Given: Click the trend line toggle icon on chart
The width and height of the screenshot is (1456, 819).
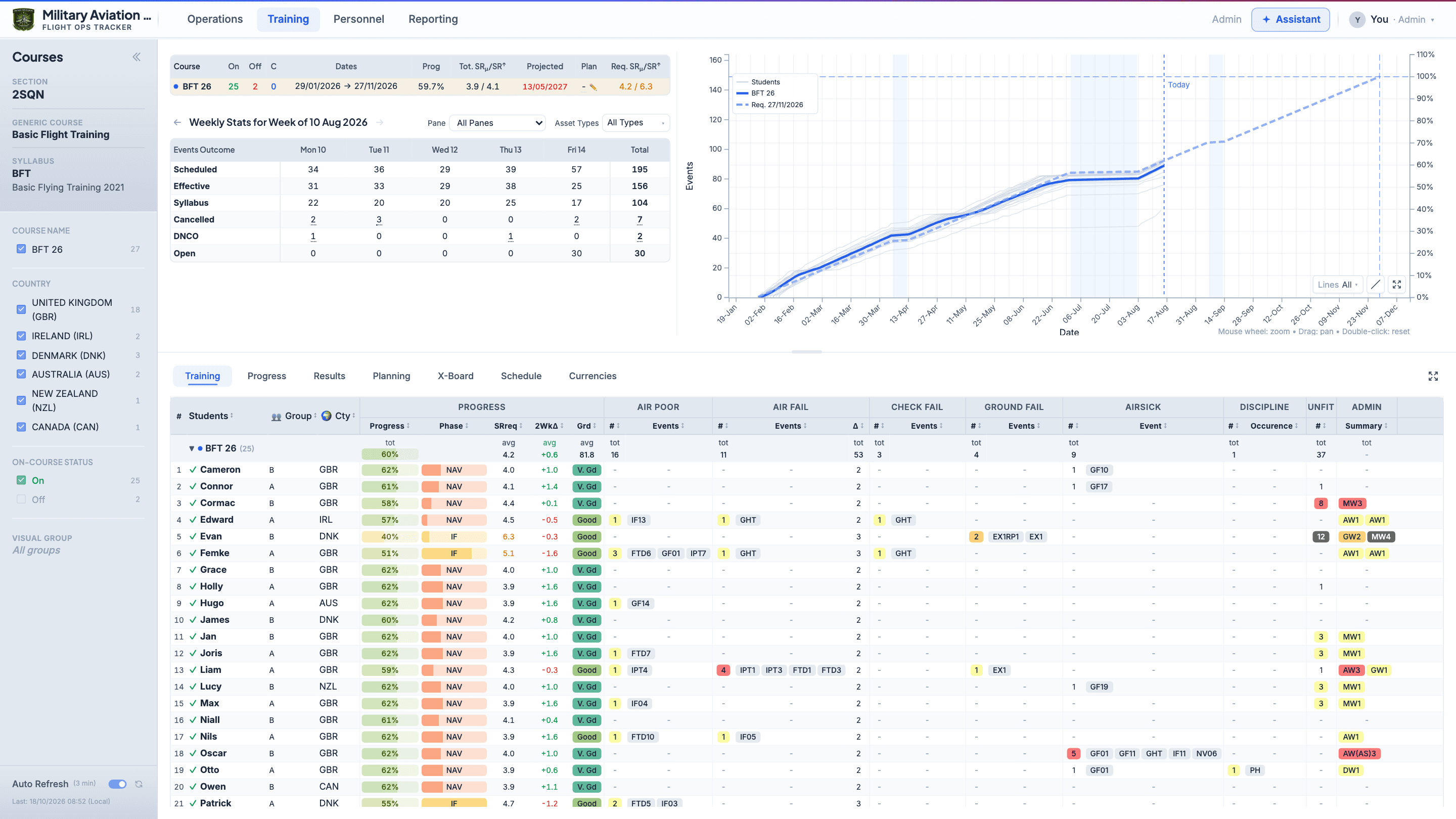Looking at the screenshot, I should pyautogui.click(x=1376, y=284).
